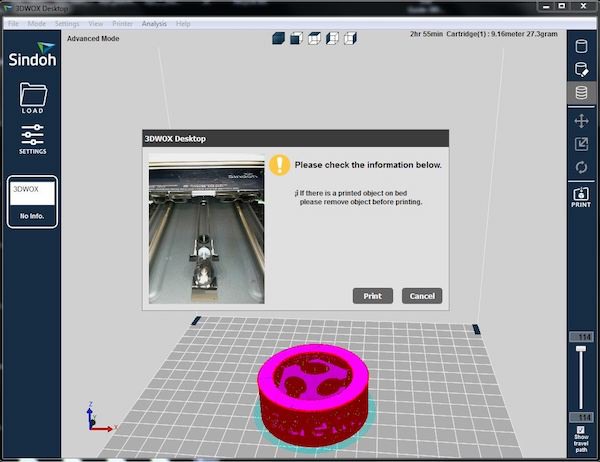This screenshot has height=462, width=600.
Task: Open the Settings menu
Action: click(x=67, y=24)
